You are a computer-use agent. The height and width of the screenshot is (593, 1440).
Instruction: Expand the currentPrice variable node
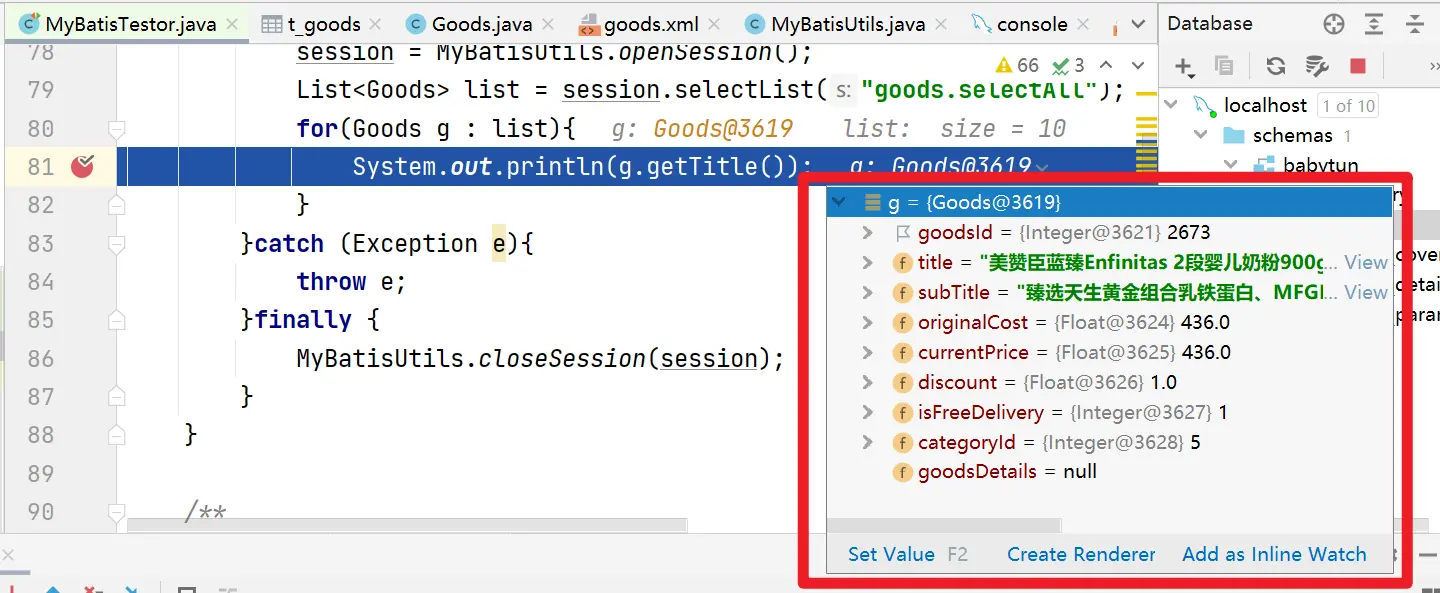pos(868,353)
